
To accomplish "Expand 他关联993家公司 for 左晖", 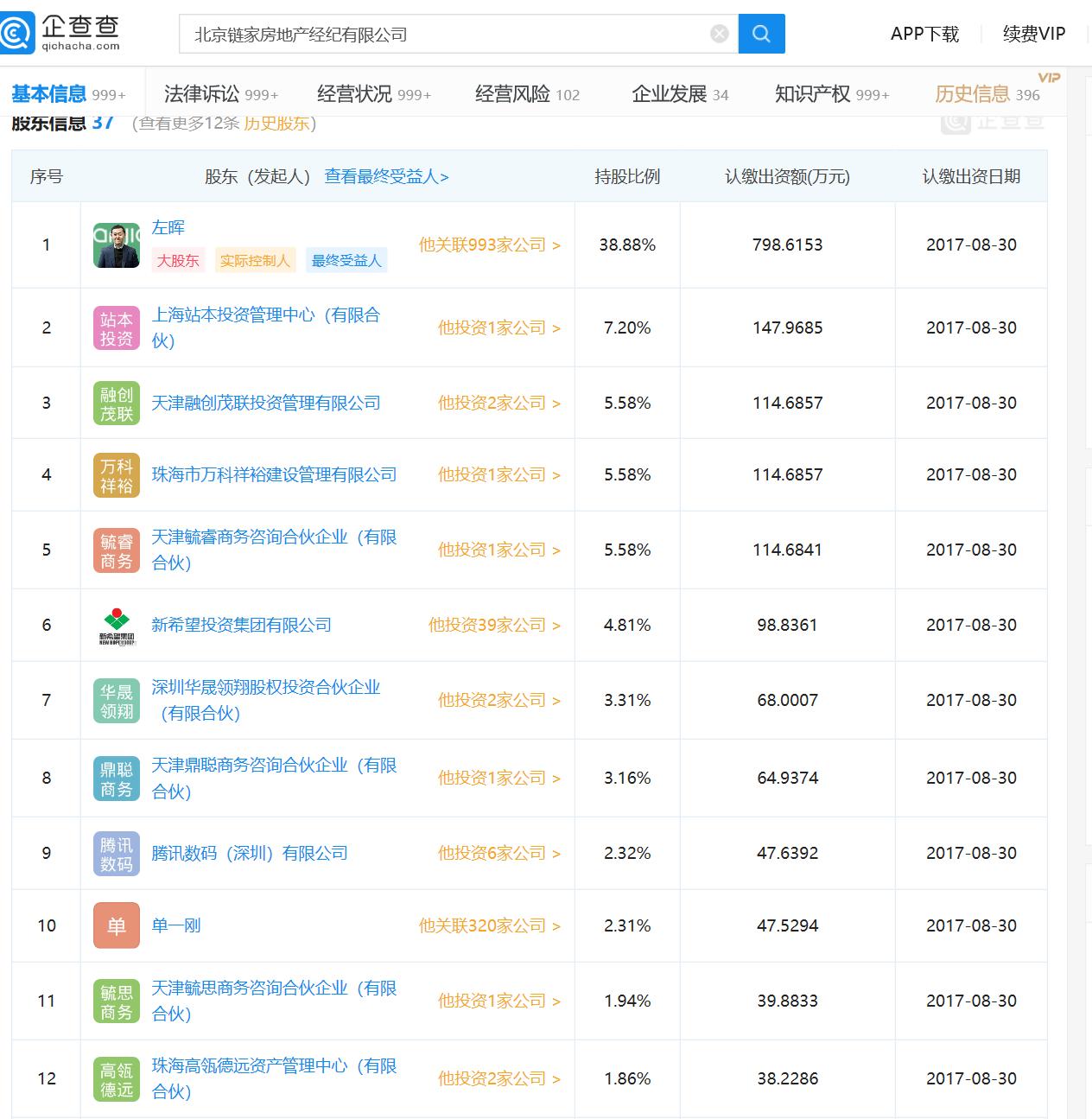I will (490, 245).
